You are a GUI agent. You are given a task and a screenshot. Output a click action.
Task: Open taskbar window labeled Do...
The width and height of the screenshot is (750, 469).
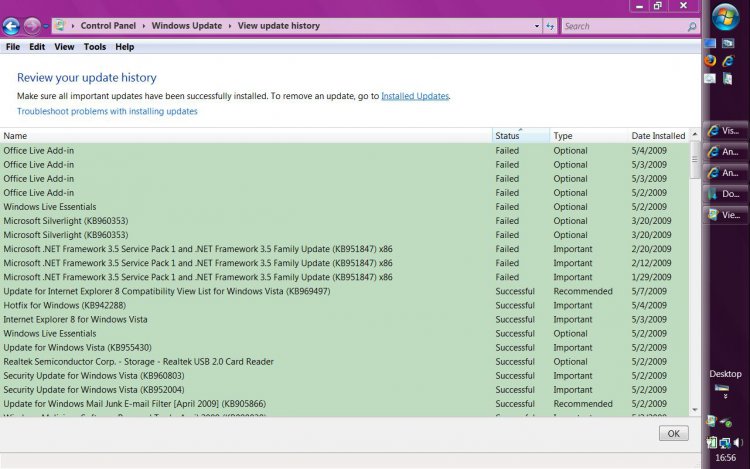(x=724, y=194)
